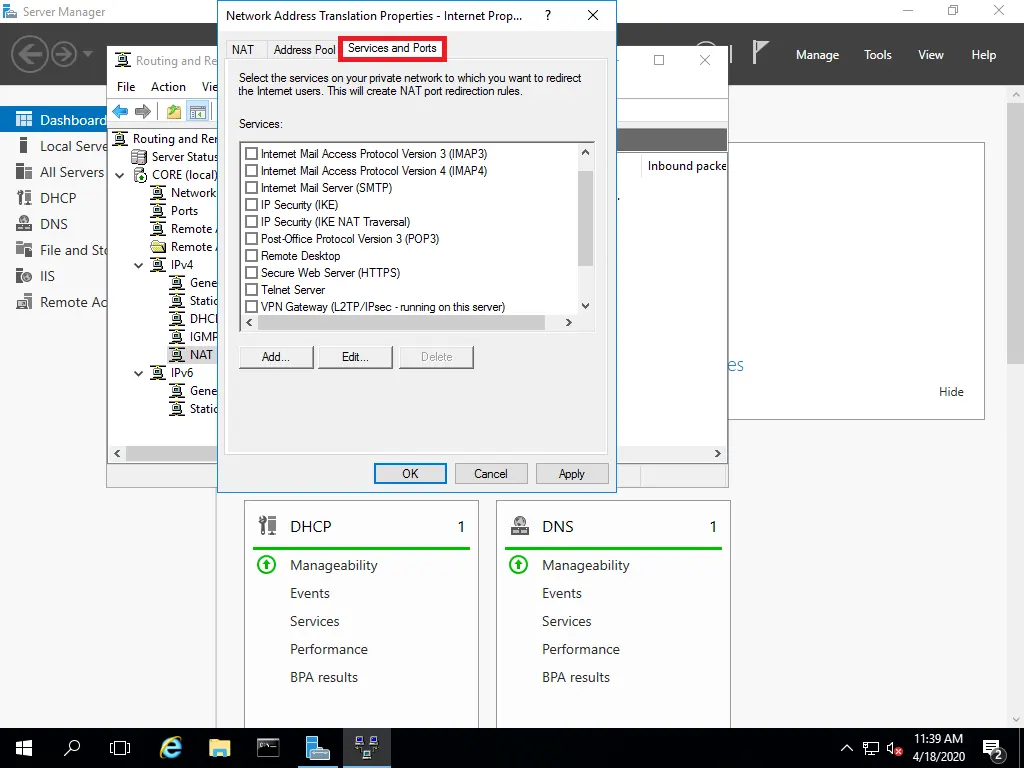Open the Action menu in Routing and Remote Access
Image resolution: width=1024 pixels, height=768 pixels.
[x=168, y=87]
